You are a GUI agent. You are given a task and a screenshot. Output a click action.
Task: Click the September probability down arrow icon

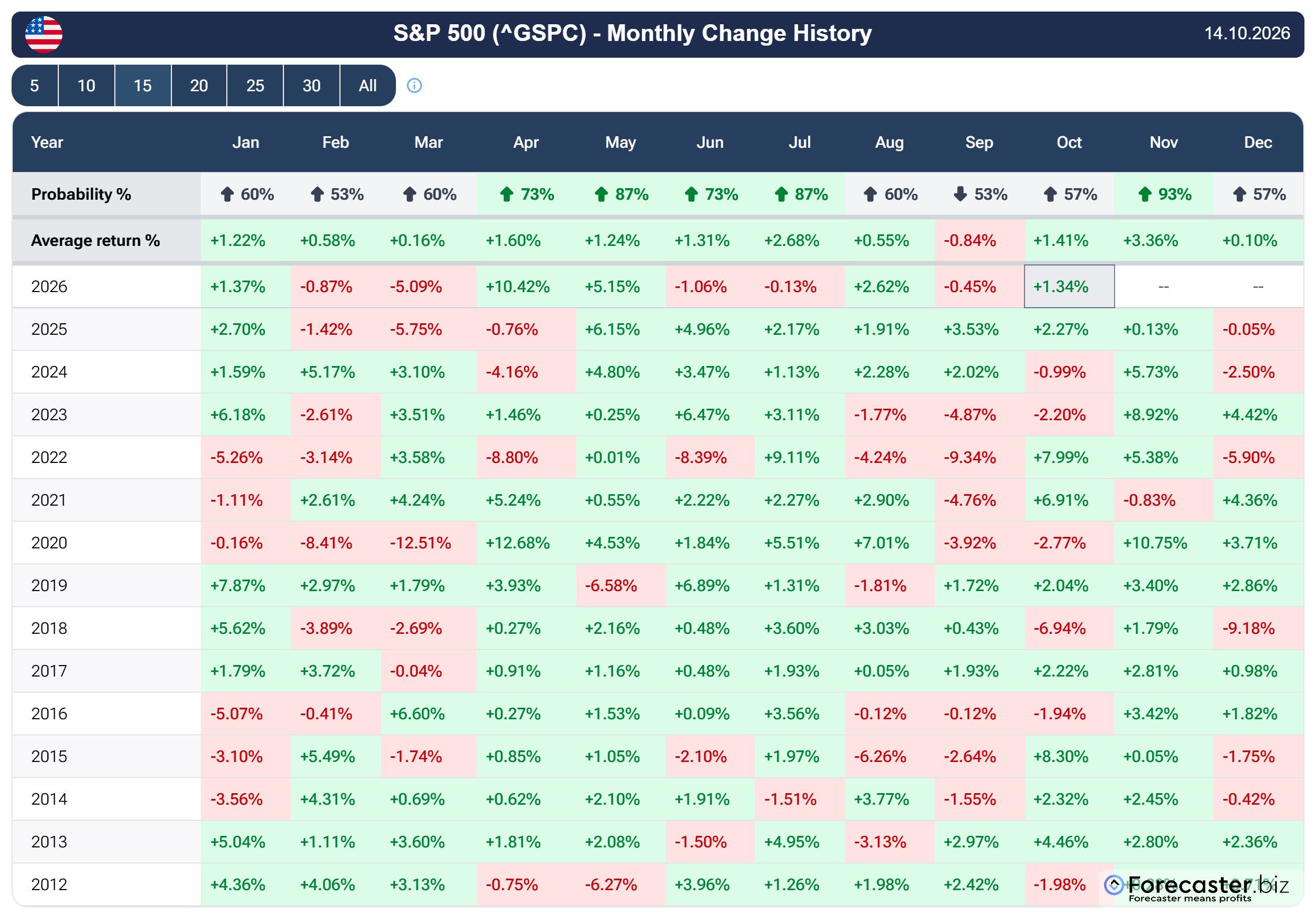pos(960,195)
